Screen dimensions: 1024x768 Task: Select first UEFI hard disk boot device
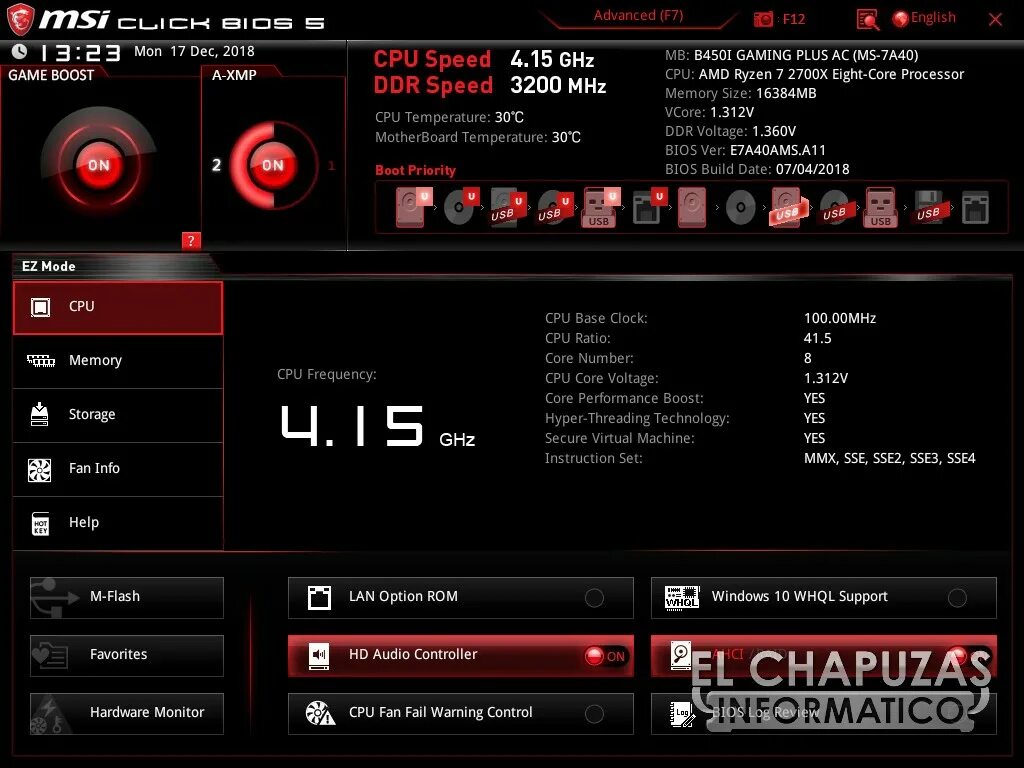click(x=413, y=207)
